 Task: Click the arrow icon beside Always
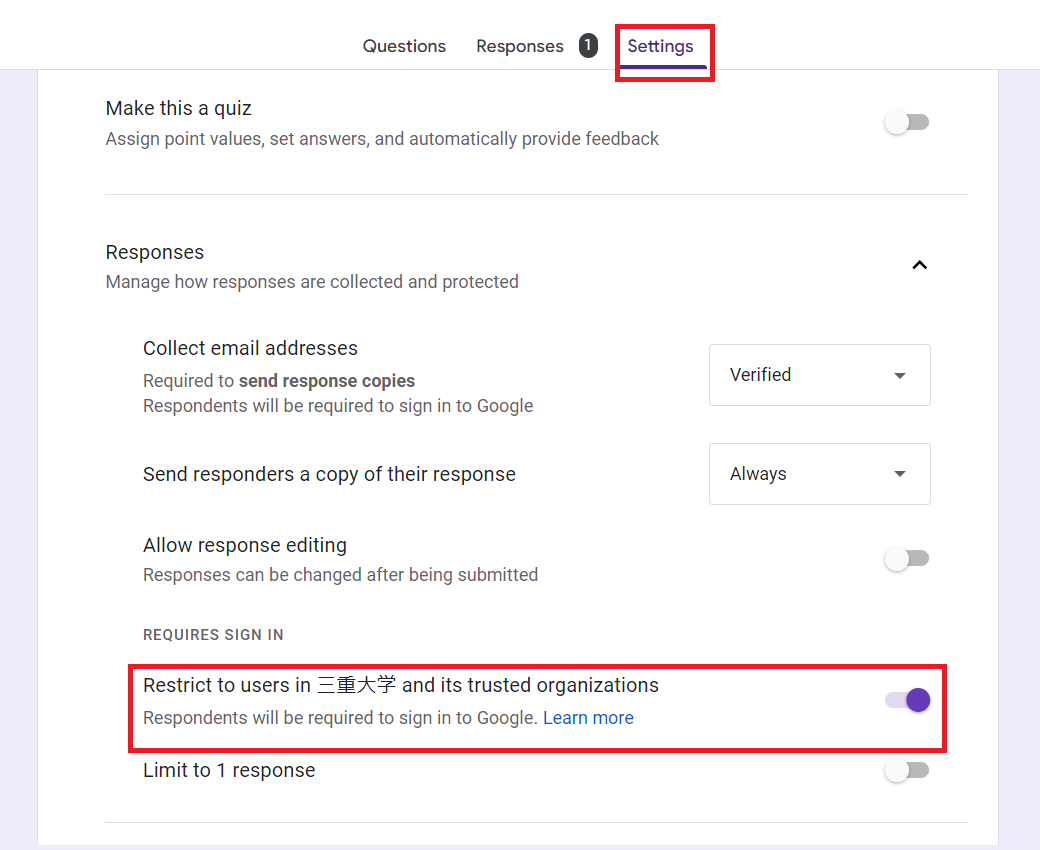900,474
